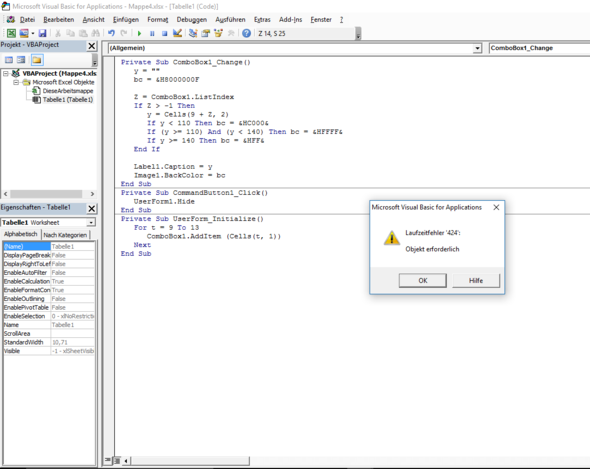Collapse the Microsoft Excel Objekte folder node

tap(16, 82)
